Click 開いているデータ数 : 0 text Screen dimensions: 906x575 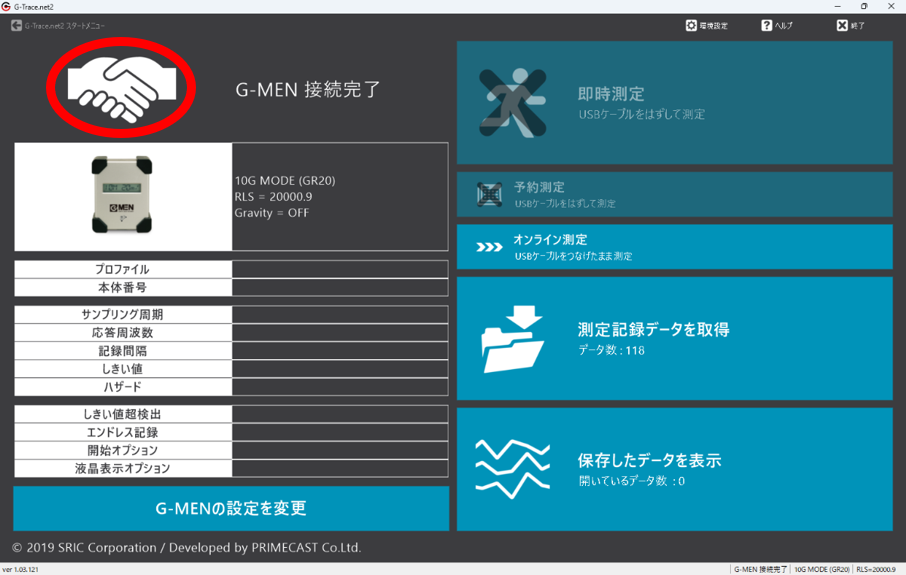[632, 481]
